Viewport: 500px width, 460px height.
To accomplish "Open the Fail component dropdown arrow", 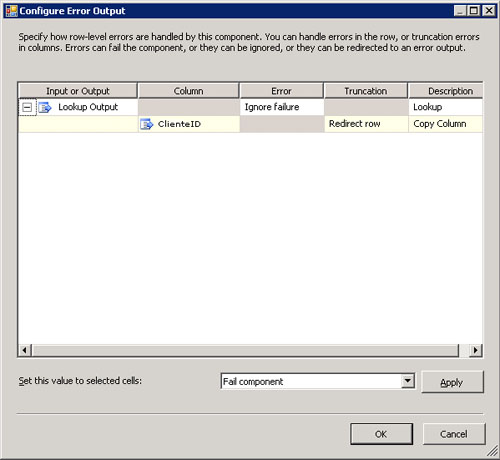I will (408, 381).
